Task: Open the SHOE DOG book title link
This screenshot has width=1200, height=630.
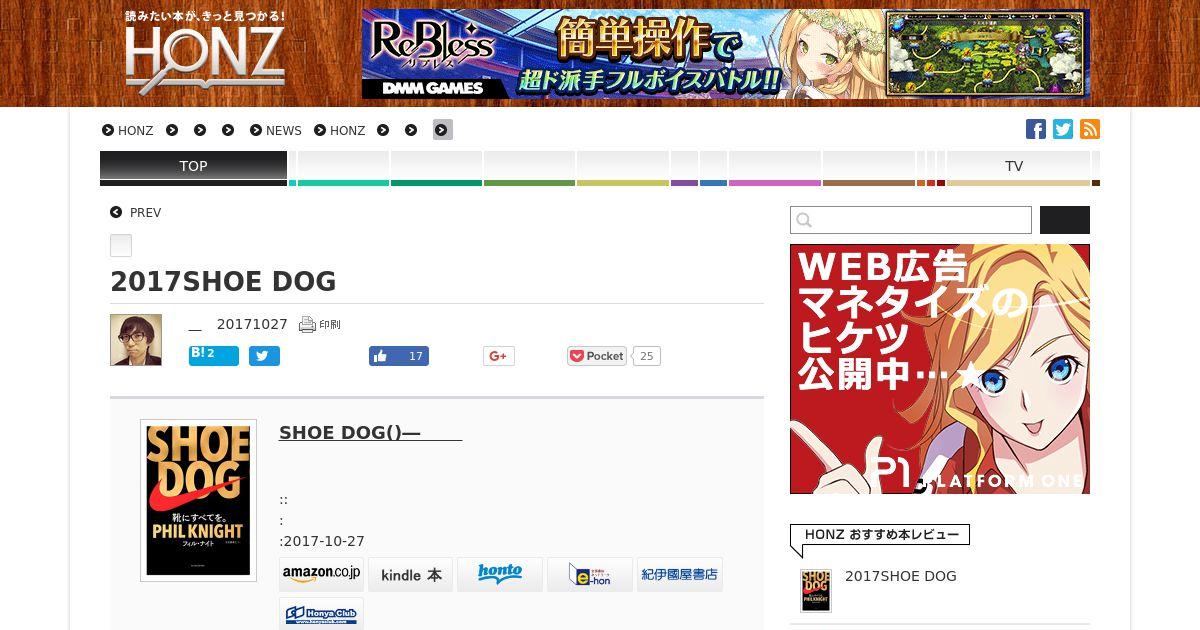Action: [x=370, y=432]
